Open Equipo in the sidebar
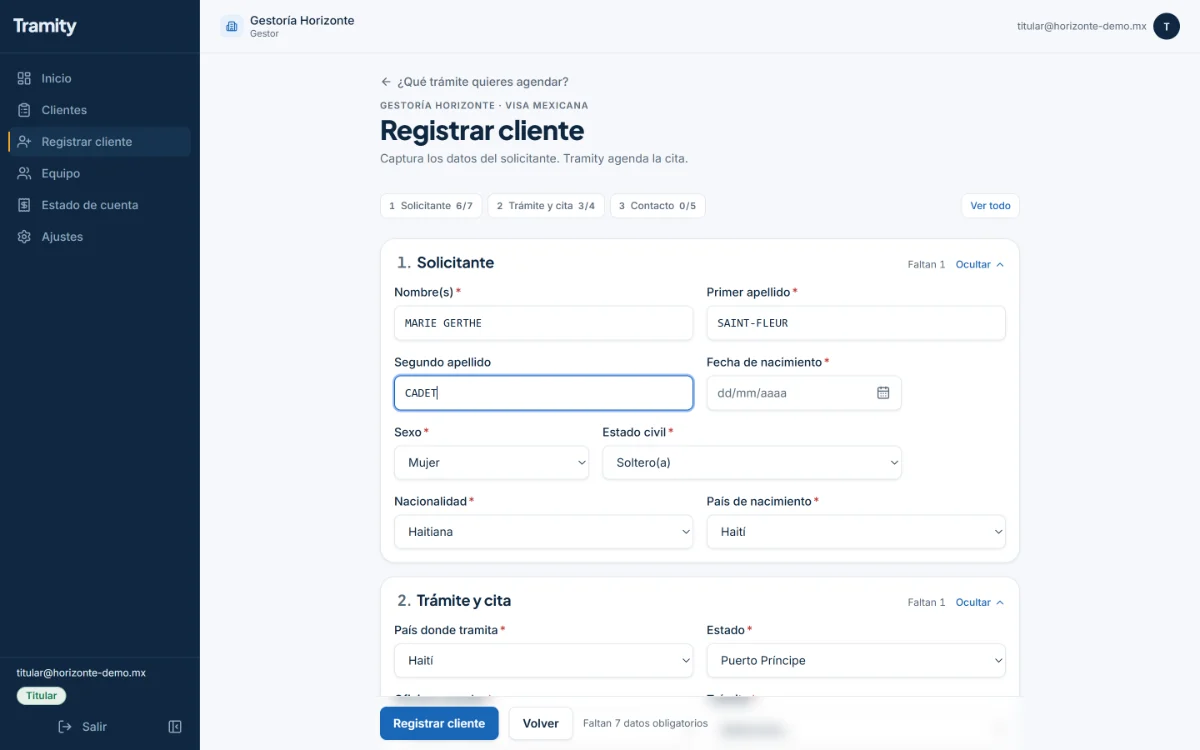The image size is (1200, 750). pos(99,173)
